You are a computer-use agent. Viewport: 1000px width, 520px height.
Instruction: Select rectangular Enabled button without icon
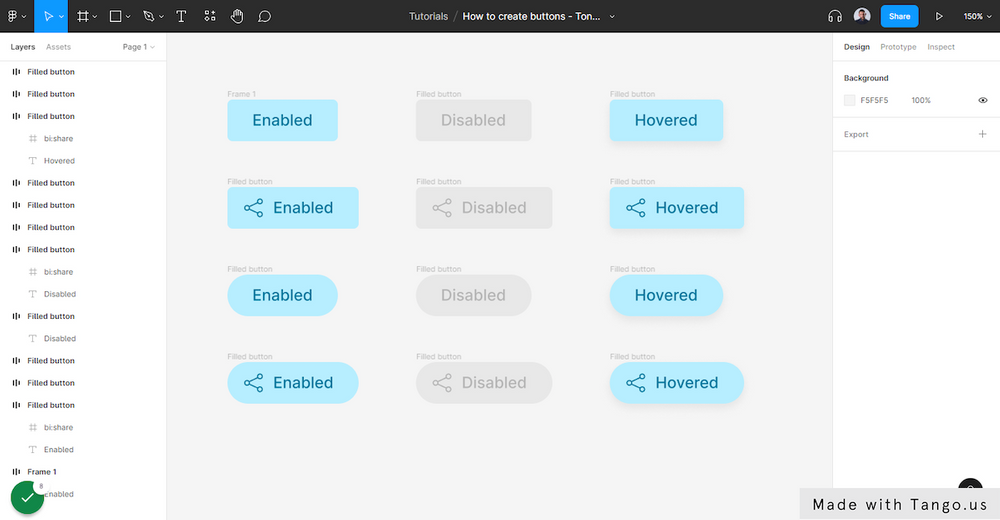[283, 120]
